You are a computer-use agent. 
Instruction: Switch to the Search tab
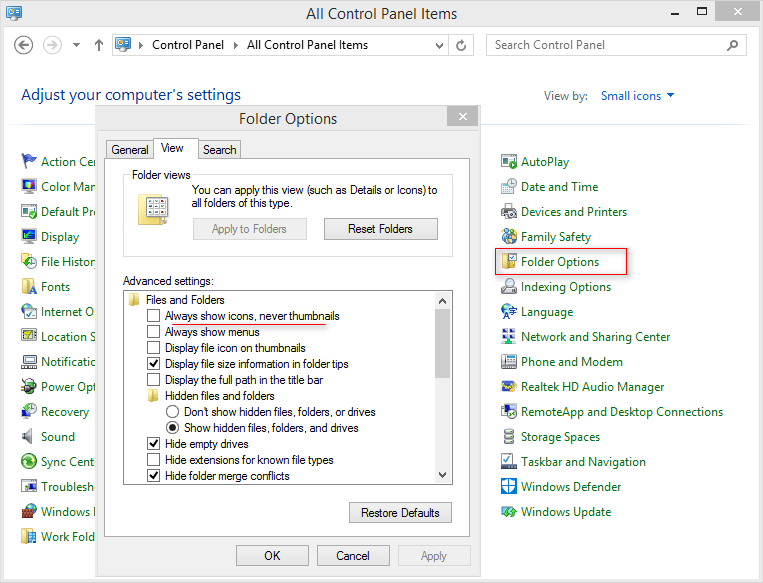219,149
